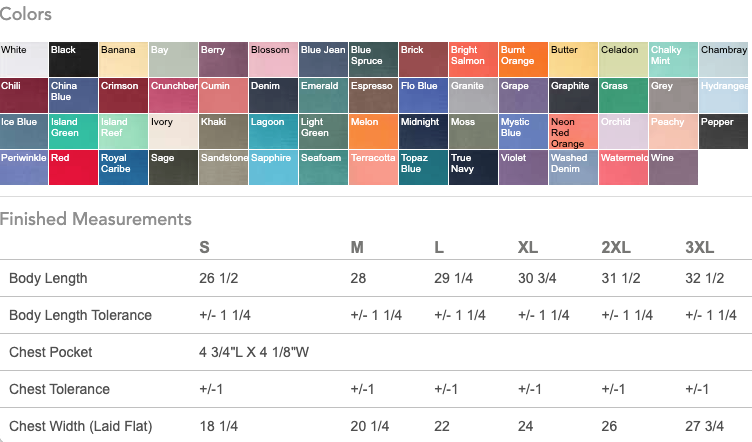Select the Blue Jean color swatch
This screenshot has height=442, width=752.
[x=323, y=59]
